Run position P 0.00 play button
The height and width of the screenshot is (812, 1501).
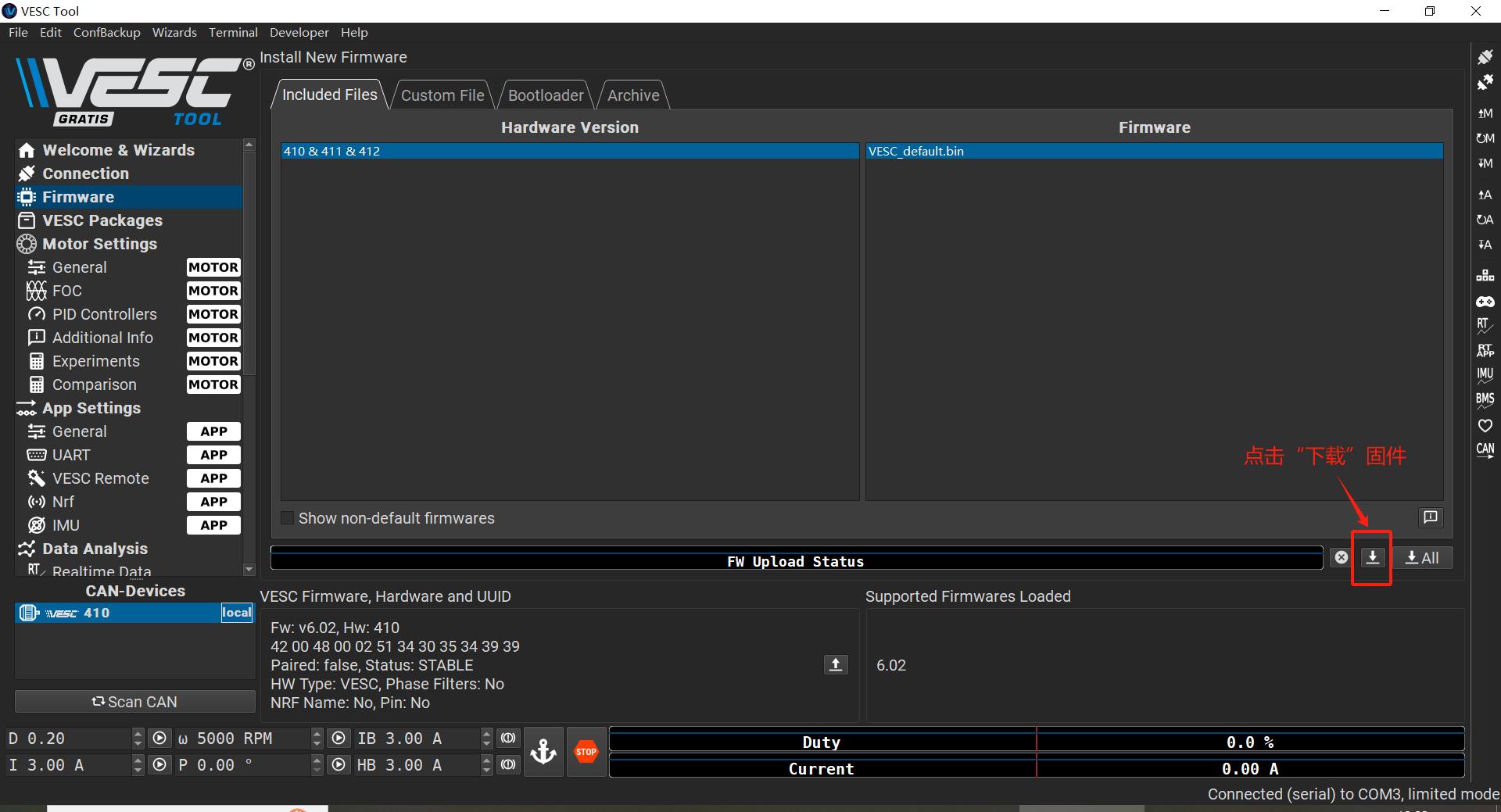point(339,764)
